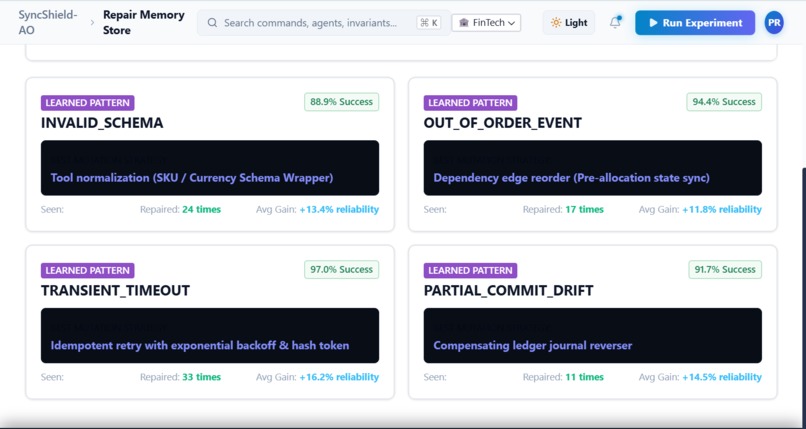Click +13.4% reliability gain
This screenshot has width=806, height=429.
(x=339, y=210)
